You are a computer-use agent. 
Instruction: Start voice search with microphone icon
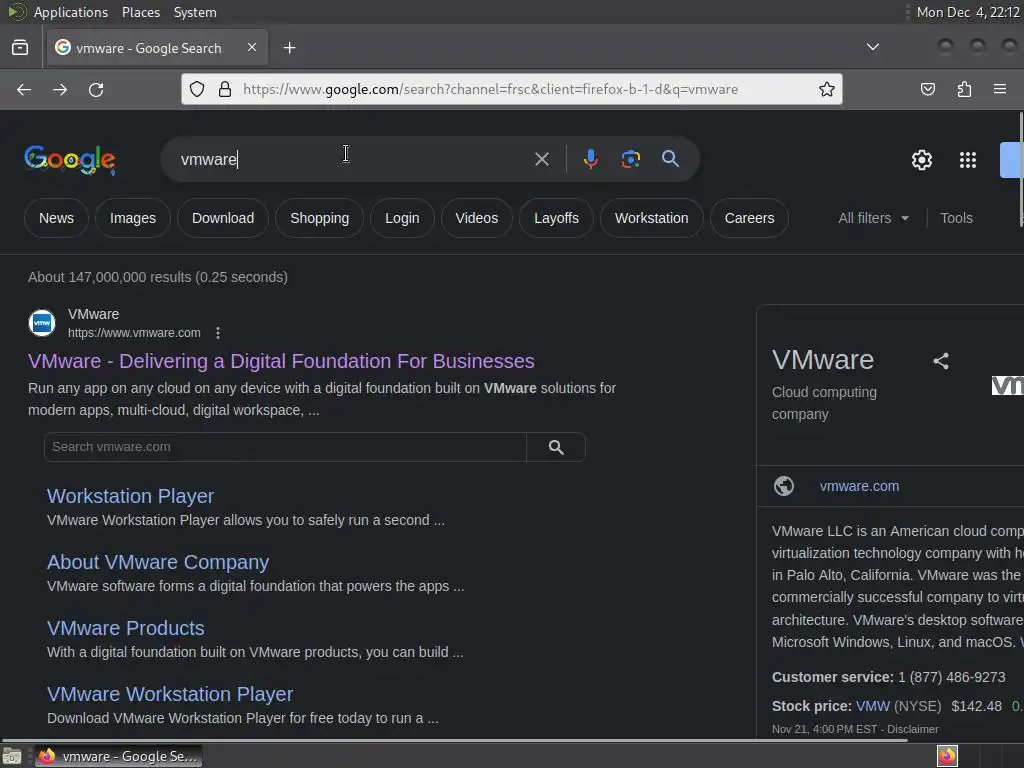point(590,159)
